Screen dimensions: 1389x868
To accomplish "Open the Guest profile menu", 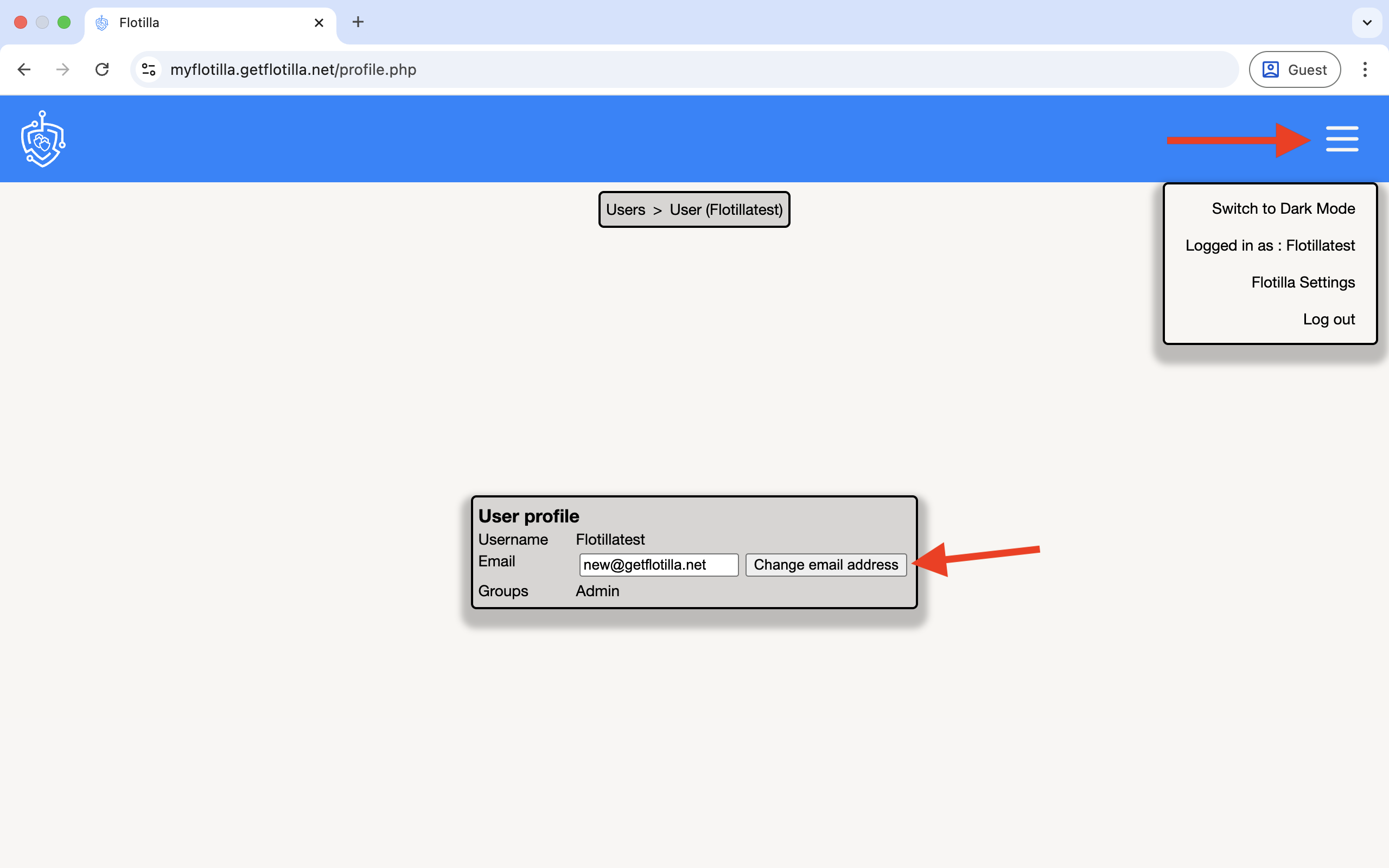I will pyautogui.click(x=1294, y=69).
